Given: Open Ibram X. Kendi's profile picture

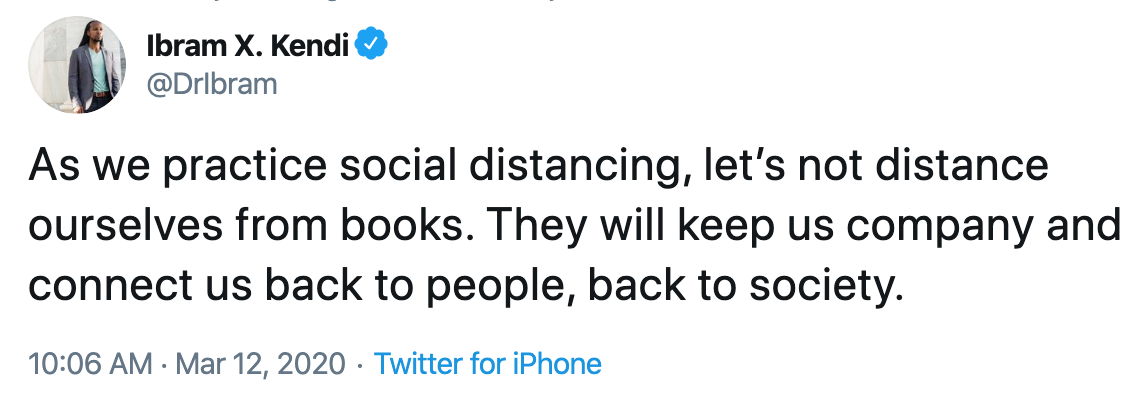Looking at the screenshot, I should [x=76, y=64].
